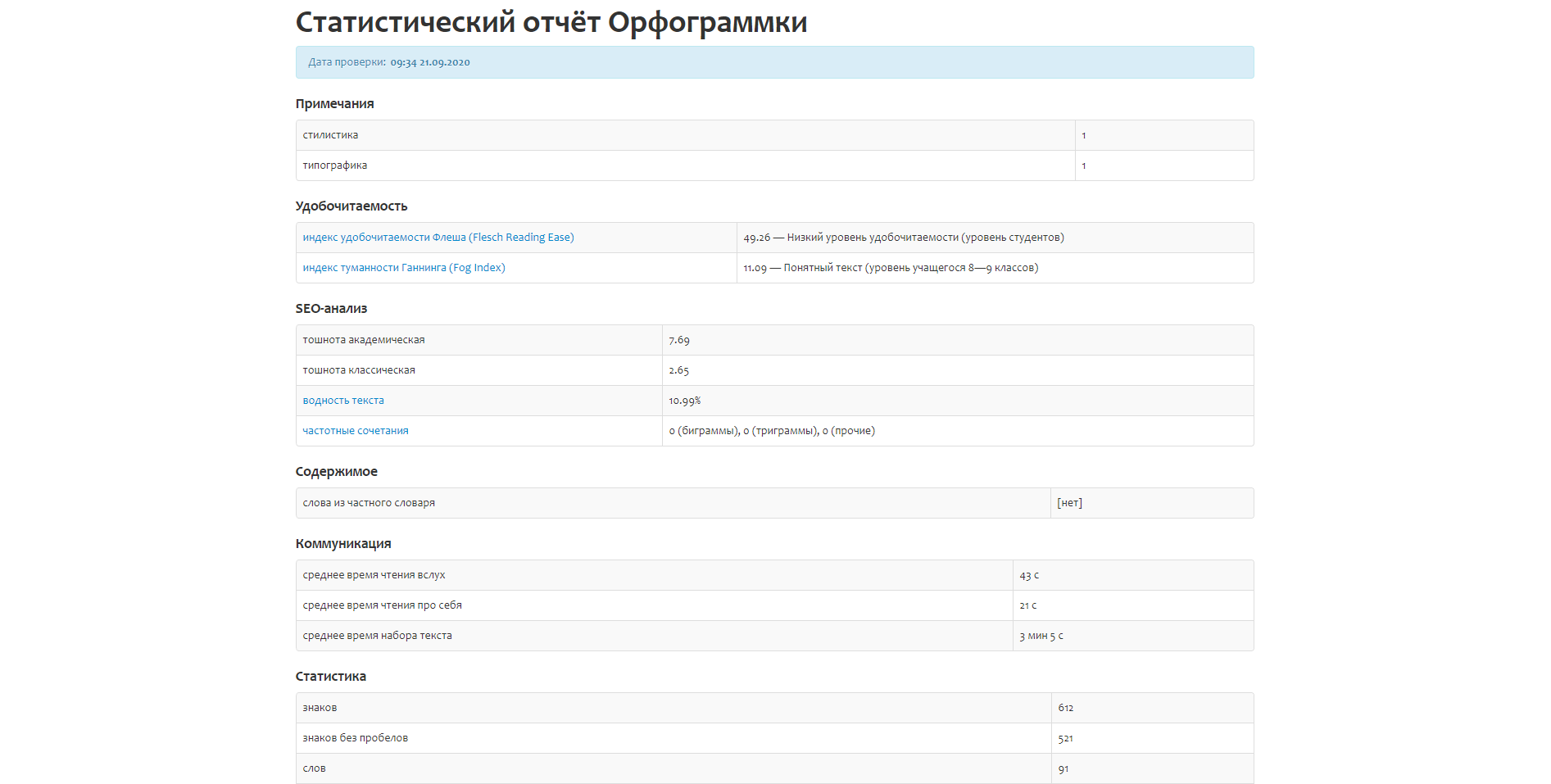
Task: Open the Flesch Reading Ease index link
Action: click(438, 238)
